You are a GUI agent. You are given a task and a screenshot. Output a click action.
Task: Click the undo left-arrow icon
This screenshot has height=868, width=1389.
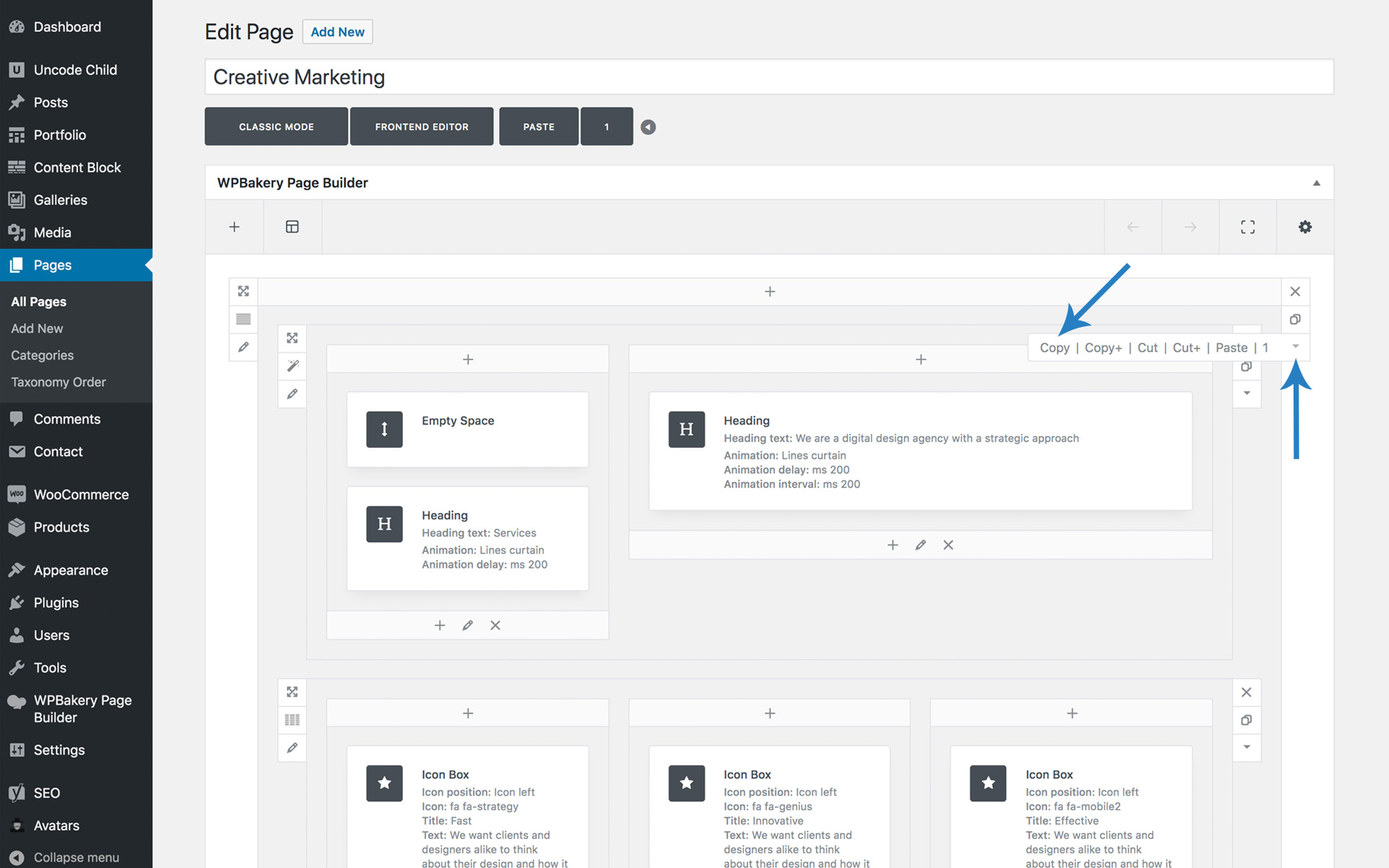[1133, 227]
